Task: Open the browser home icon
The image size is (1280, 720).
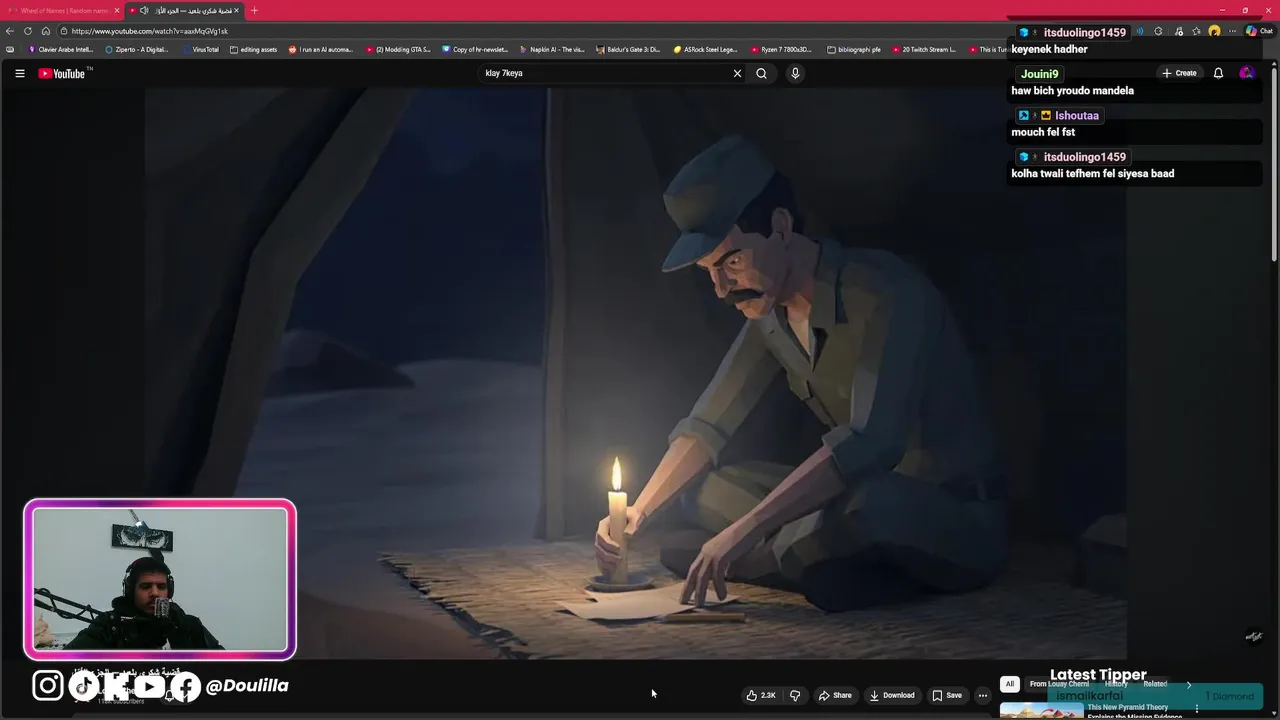Action: (x=46, y=31)
